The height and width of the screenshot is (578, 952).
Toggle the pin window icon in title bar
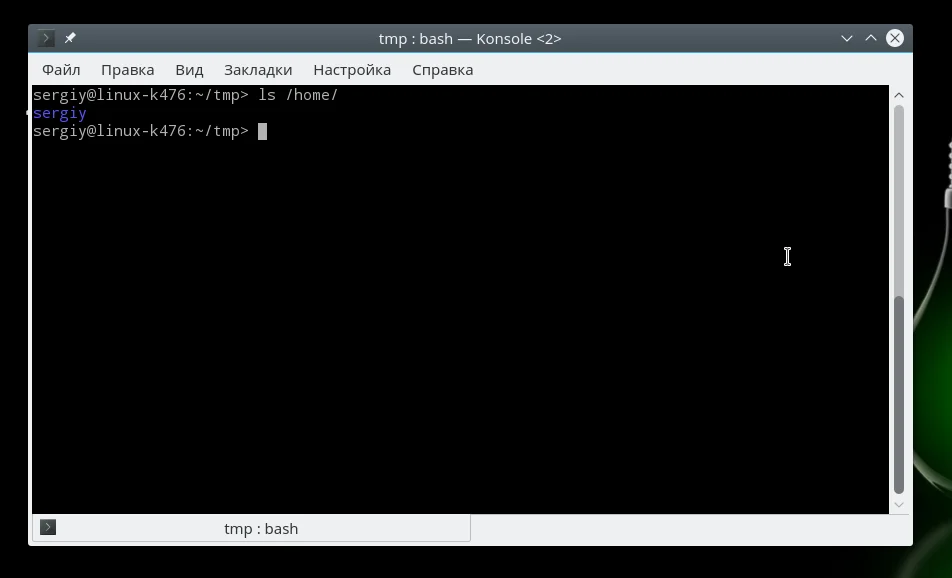(x=70, y=38)
